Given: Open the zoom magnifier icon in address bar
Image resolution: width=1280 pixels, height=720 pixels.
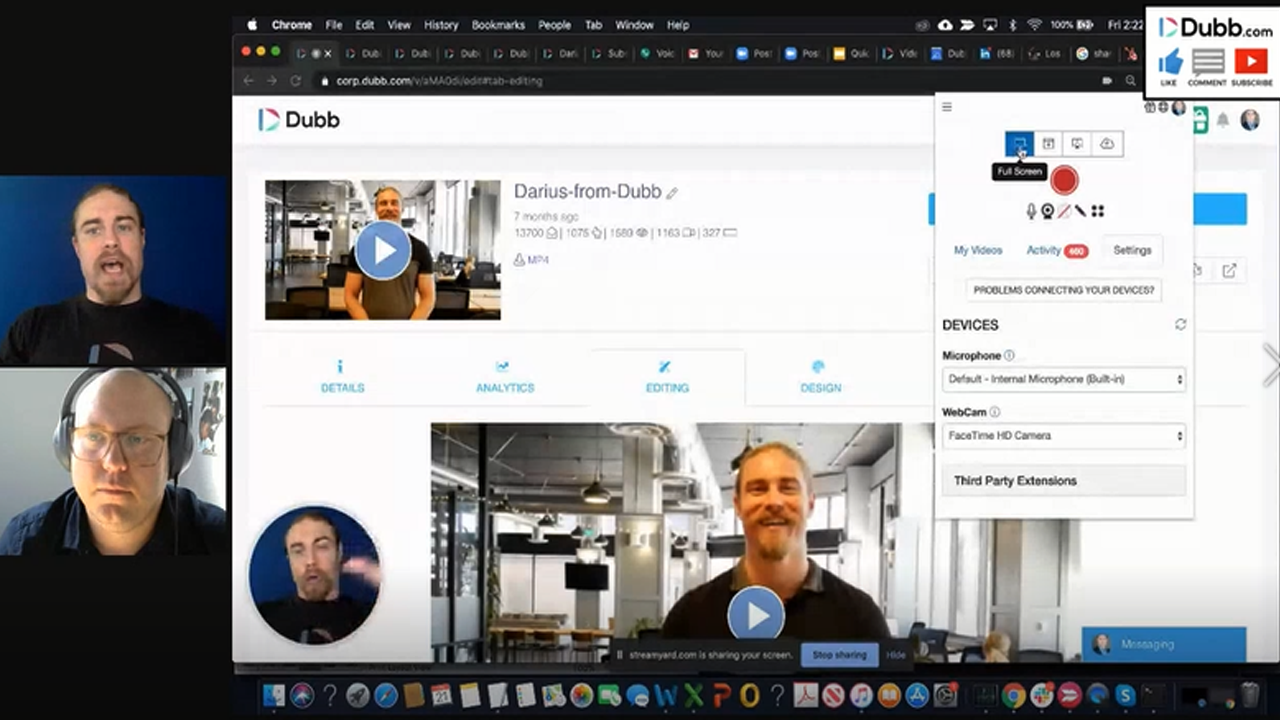Looking at the screenshot, I should click(x=1131, y=81).
